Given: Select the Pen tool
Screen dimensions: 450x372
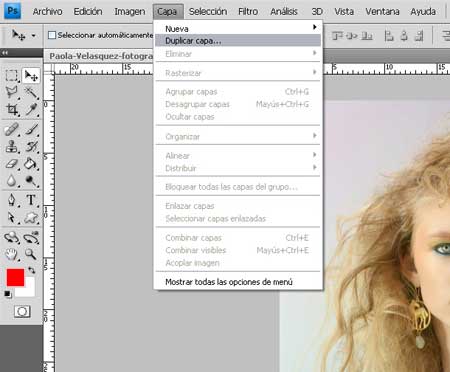Looking at the screenshot, I should click(12, 200).
